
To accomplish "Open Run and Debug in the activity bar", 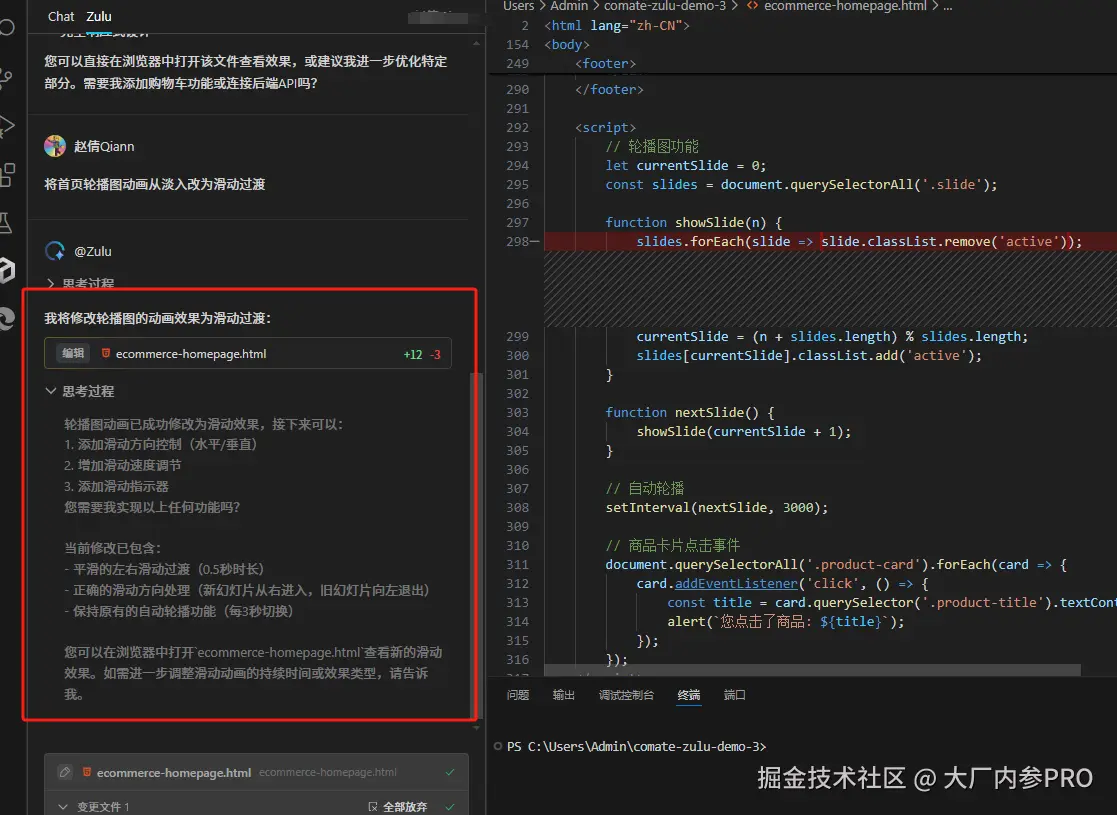I will (x=7, y=126).
